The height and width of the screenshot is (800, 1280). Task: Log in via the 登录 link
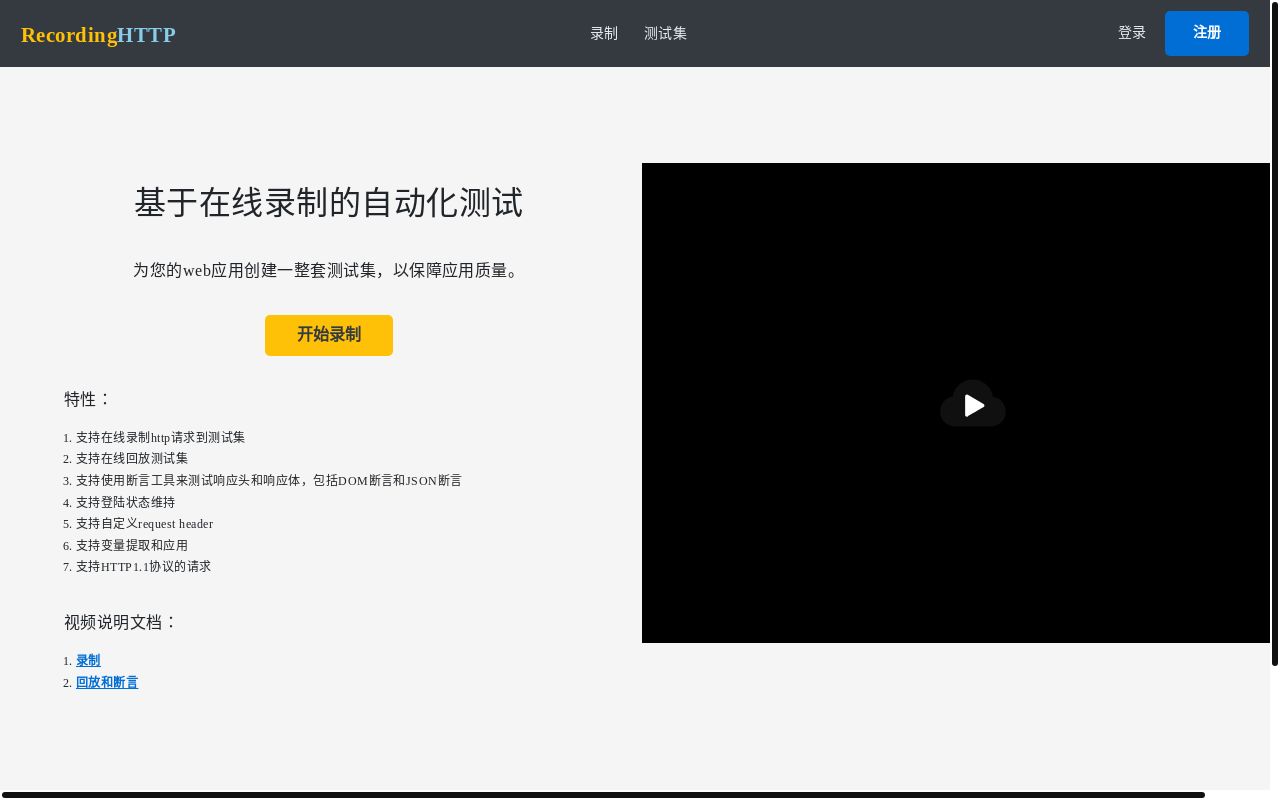tap(1132, 33)
